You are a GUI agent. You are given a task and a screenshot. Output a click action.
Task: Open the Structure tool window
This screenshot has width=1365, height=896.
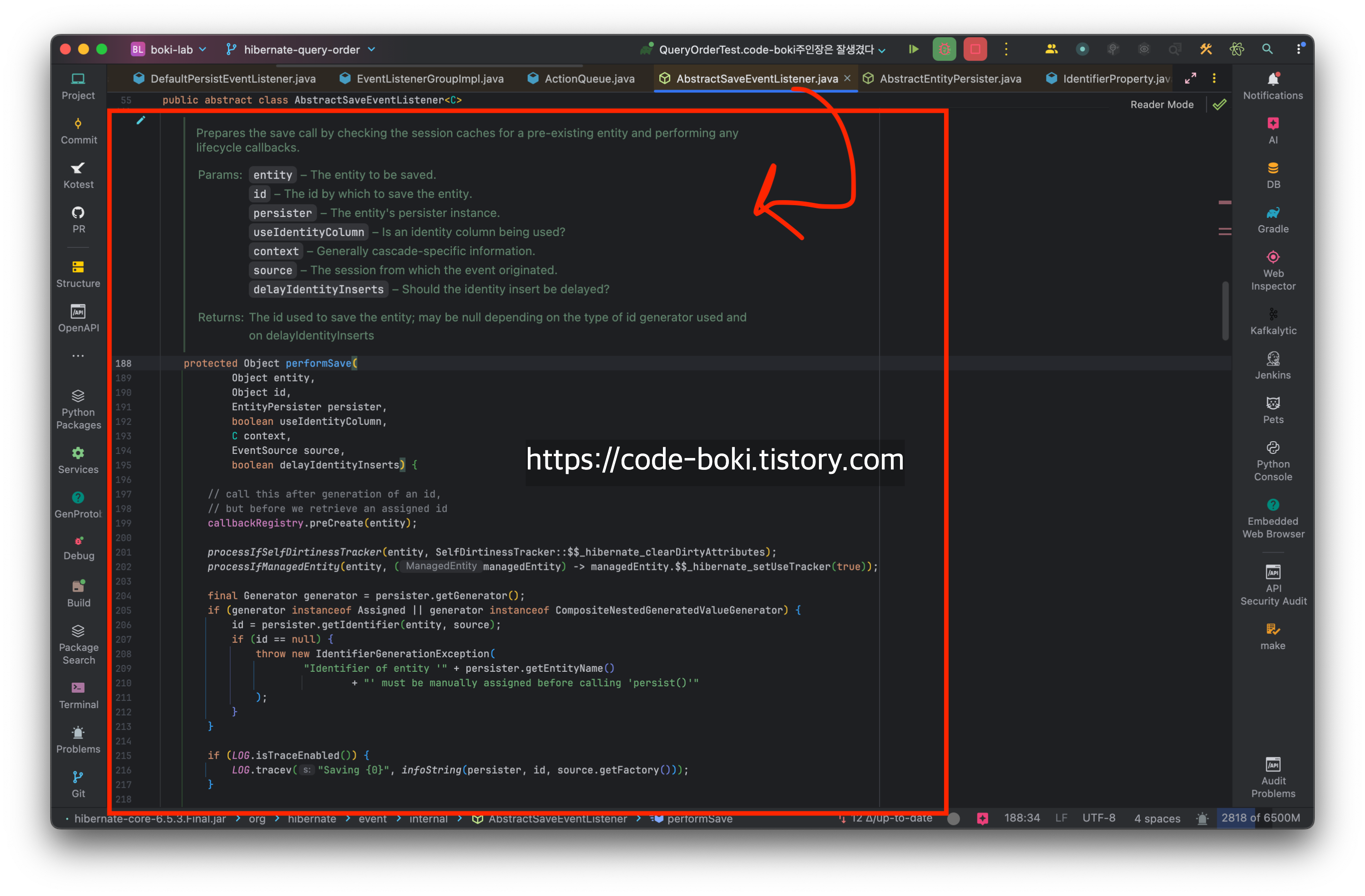coord(79,274)
